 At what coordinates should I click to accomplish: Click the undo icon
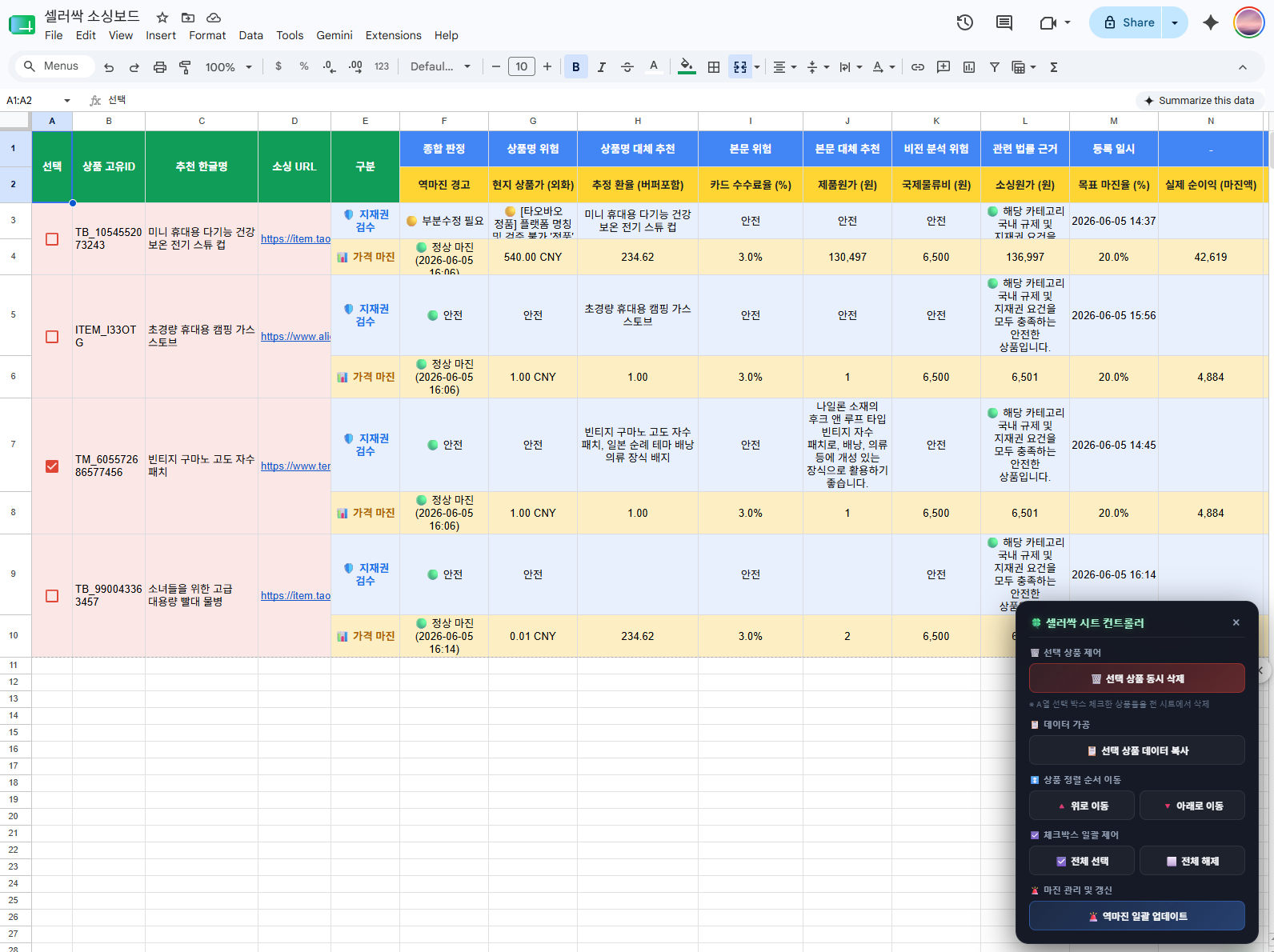(x=109, y=67)
